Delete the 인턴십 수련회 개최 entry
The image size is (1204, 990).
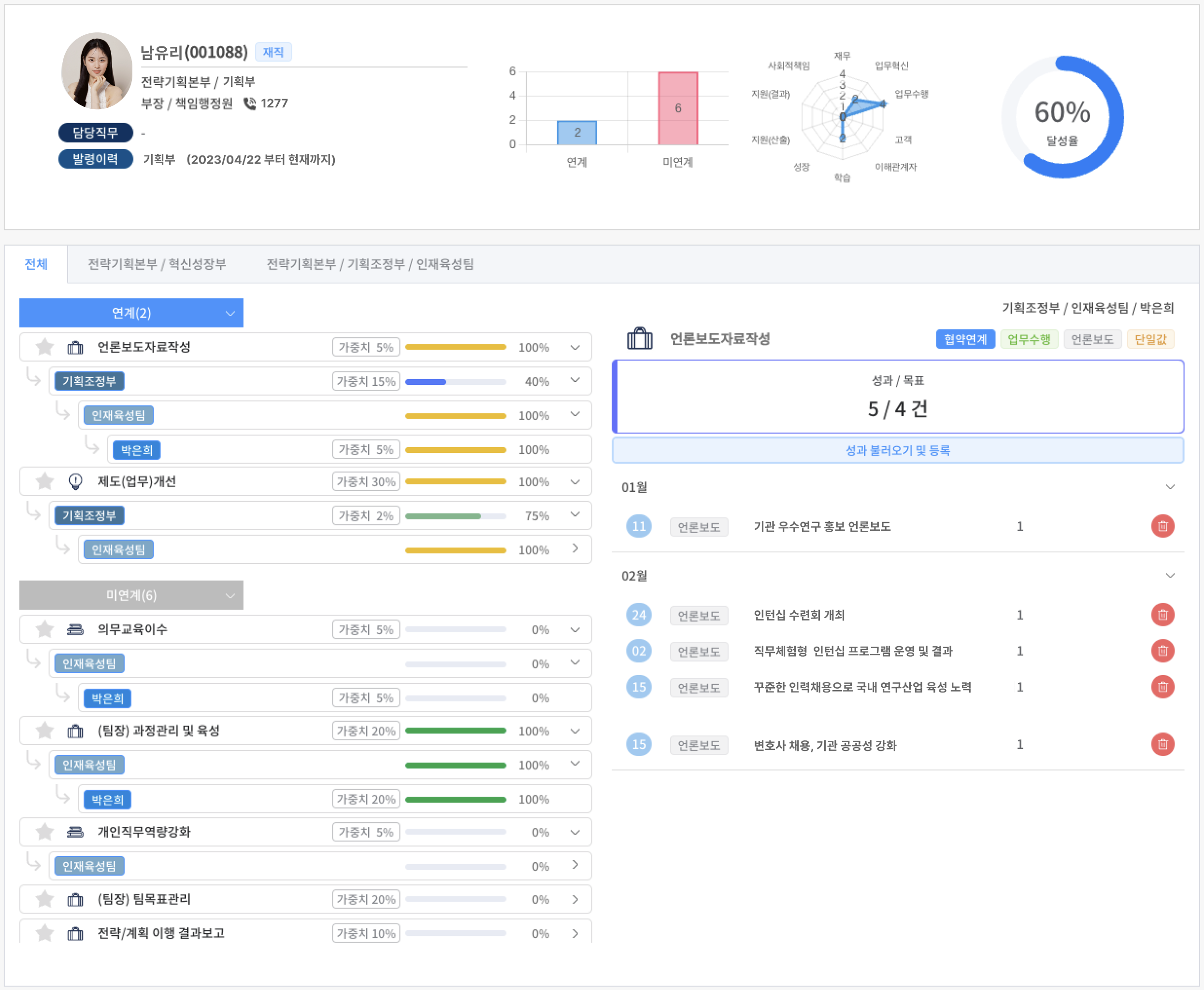1162,615
